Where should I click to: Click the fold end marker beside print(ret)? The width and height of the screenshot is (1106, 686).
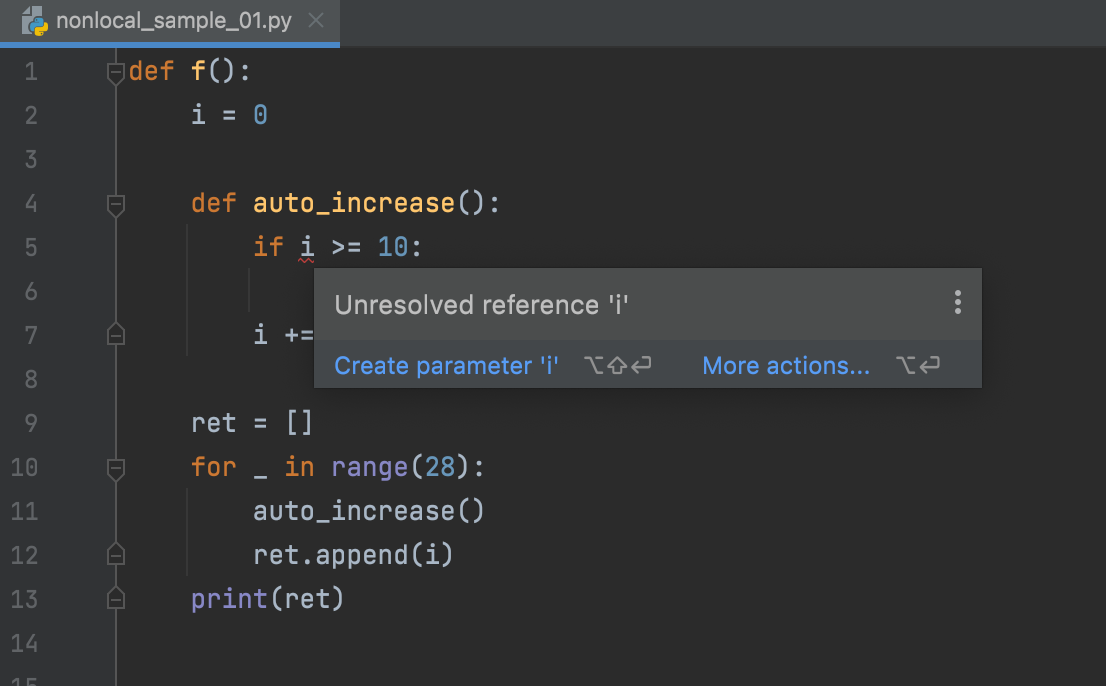point(116,599)
